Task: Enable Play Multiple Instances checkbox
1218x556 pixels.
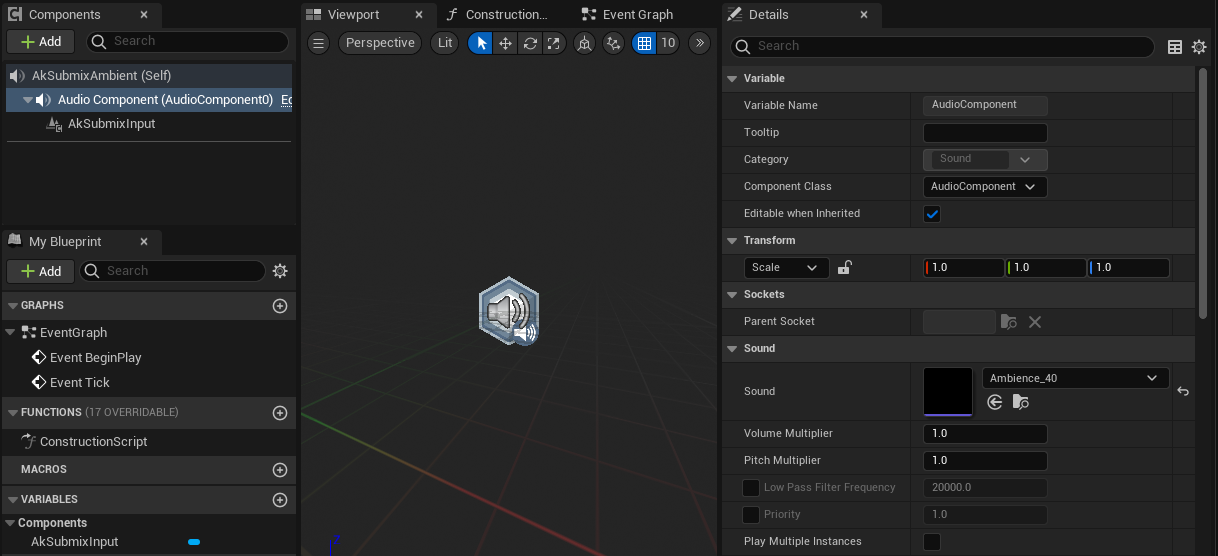Action: [x=932, y=542]
